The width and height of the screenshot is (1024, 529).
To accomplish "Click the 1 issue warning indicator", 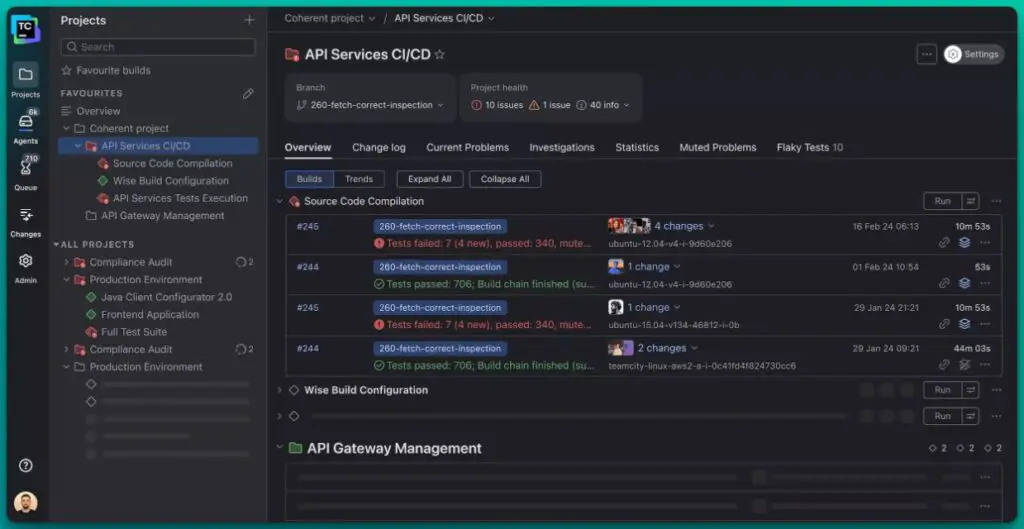I will [549, 105].
